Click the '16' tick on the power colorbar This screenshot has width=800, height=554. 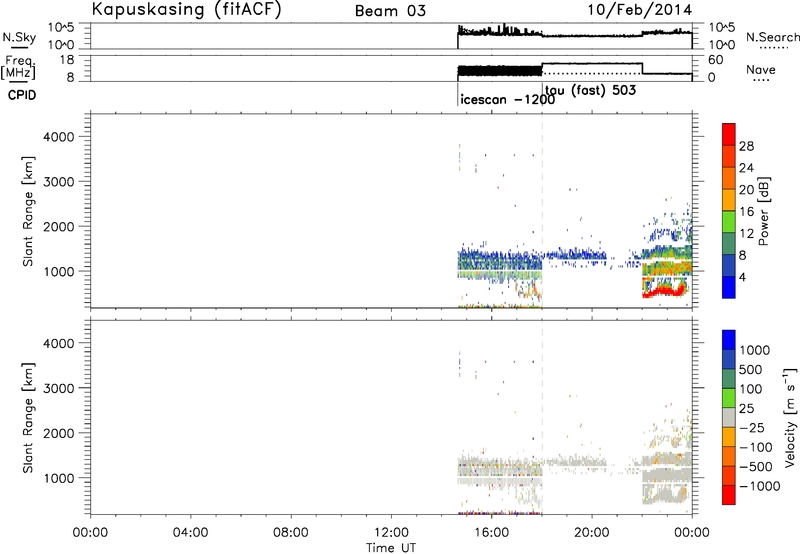(746, 212)
